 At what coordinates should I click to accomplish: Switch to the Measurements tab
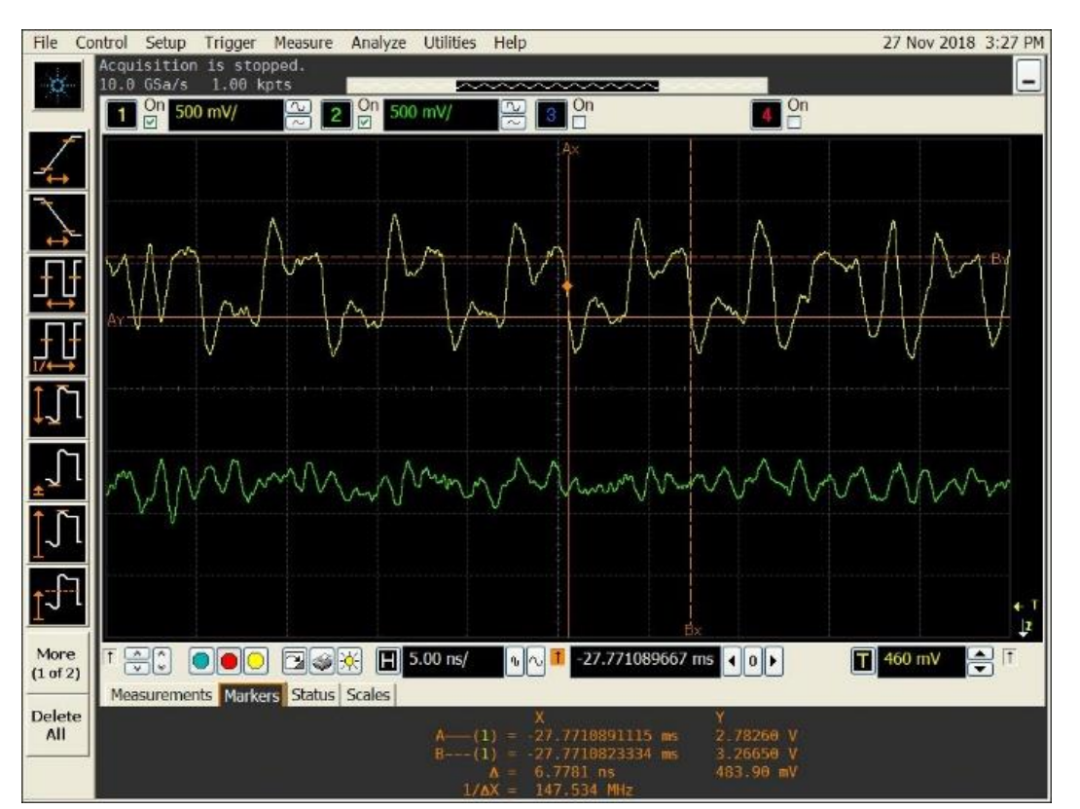[161, 695]
